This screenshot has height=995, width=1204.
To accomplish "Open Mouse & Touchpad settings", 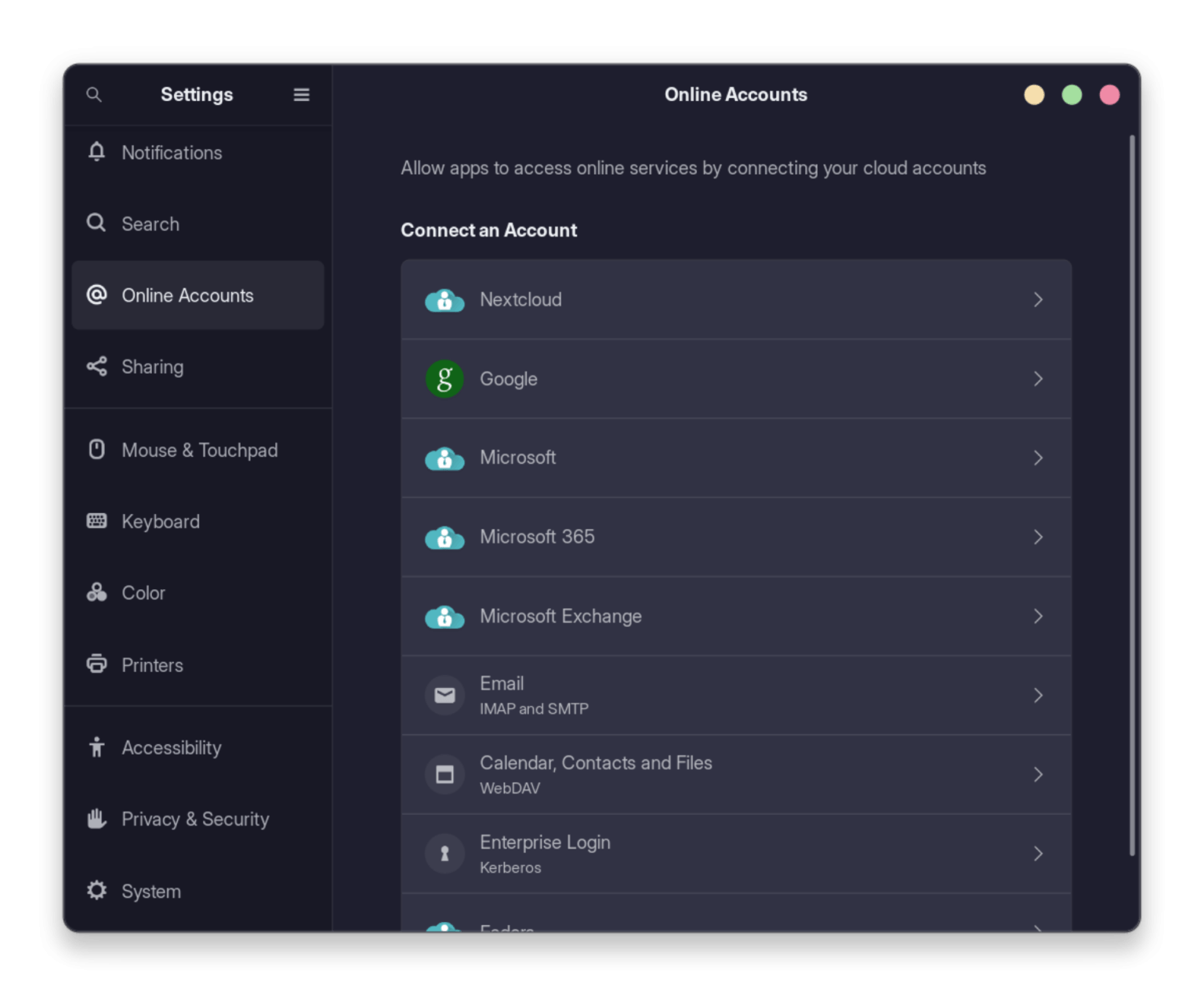I will (198, 450).
